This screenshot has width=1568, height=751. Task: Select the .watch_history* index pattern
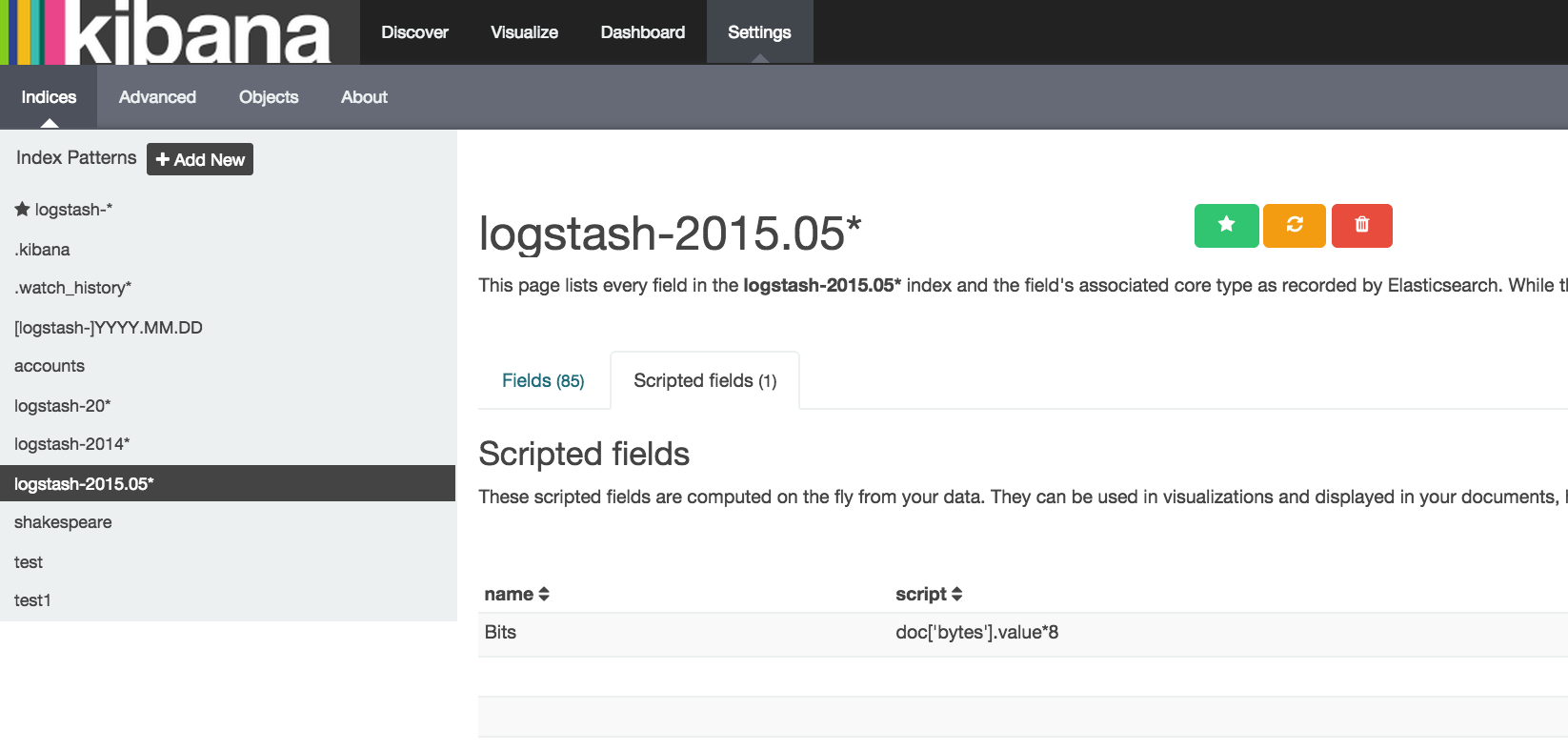(x=72, y=288)
